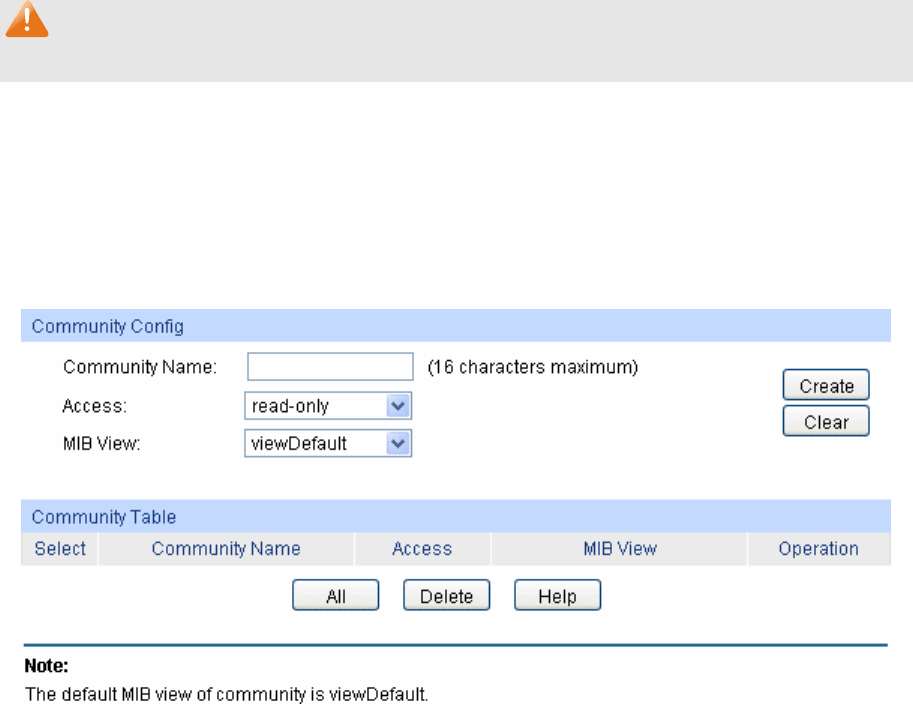The width and height of the screenshot is (913, 704).
Task: Click the Create button
Action: (x=826, y=385)
